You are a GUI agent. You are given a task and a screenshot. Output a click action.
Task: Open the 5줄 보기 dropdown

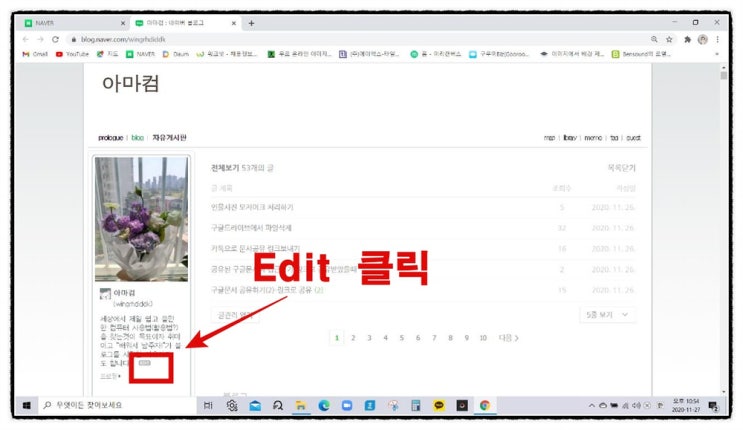pos(607,315)
